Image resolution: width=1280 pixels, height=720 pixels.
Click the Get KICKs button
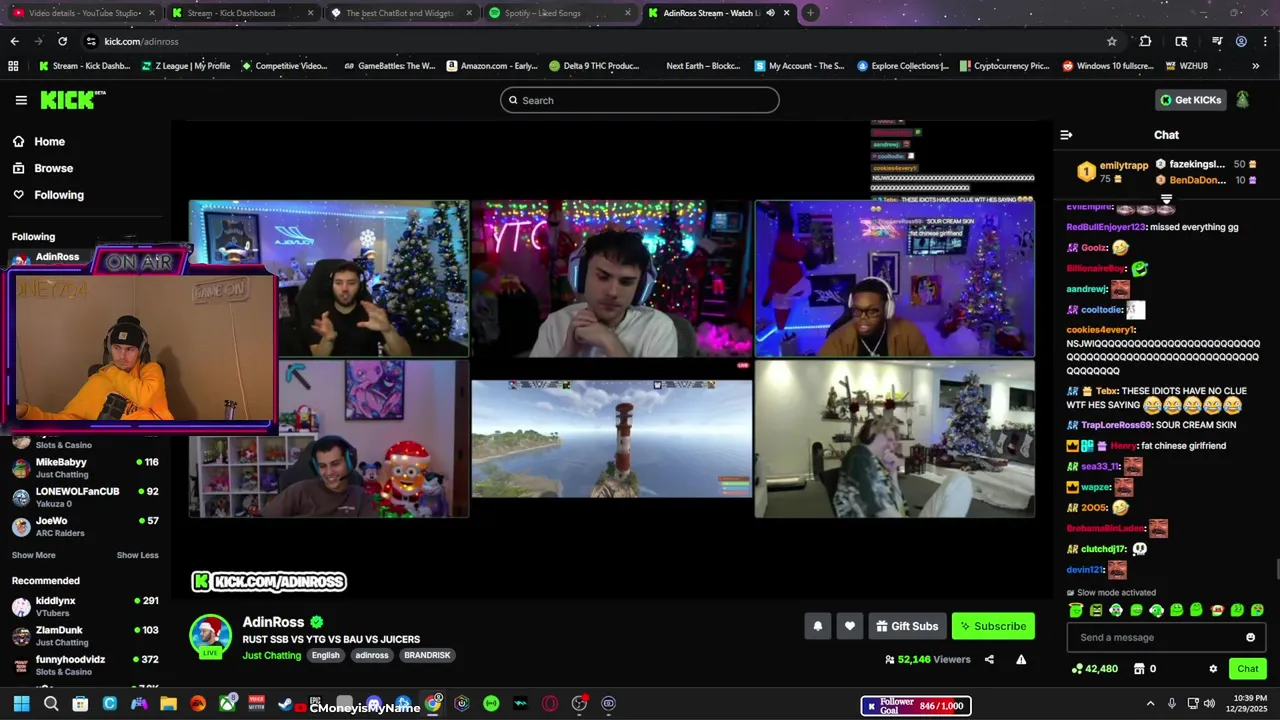click(x=1191, y=100)
